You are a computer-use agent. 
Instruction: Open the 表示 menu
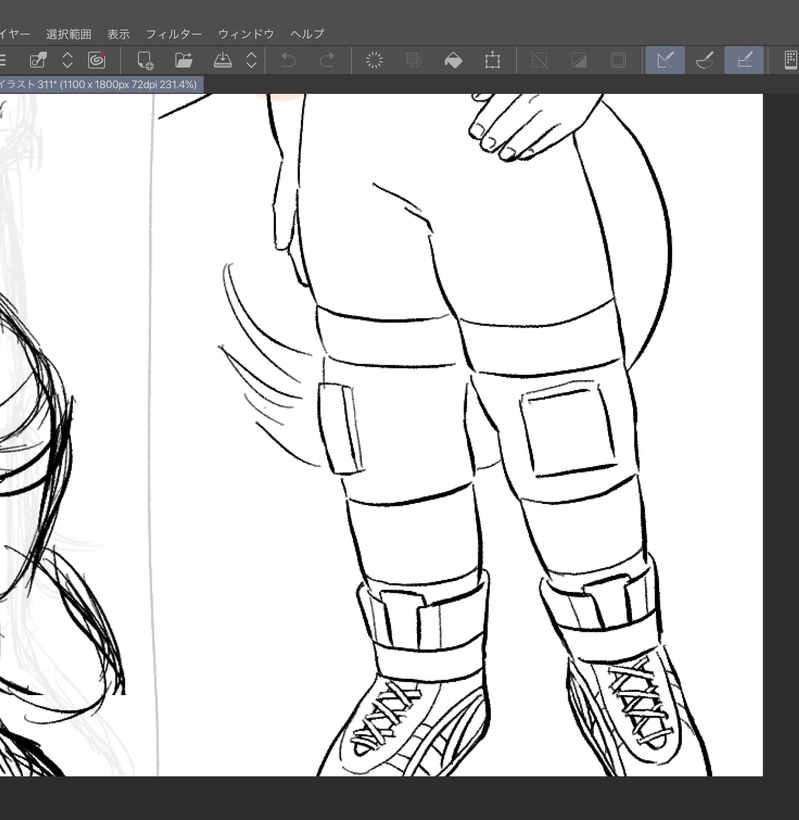tap(119, 34)
